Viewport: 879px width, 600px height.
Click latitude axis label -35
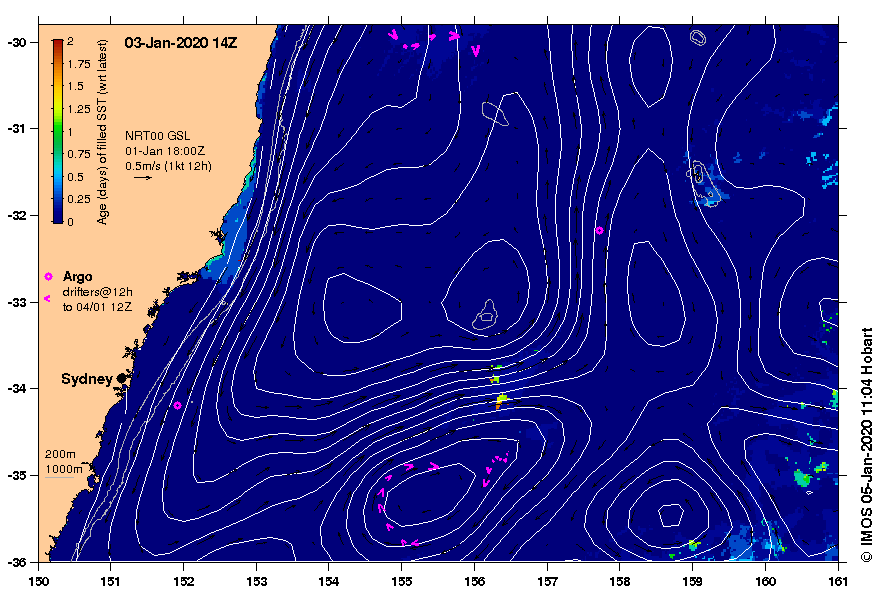coord(16,476)
